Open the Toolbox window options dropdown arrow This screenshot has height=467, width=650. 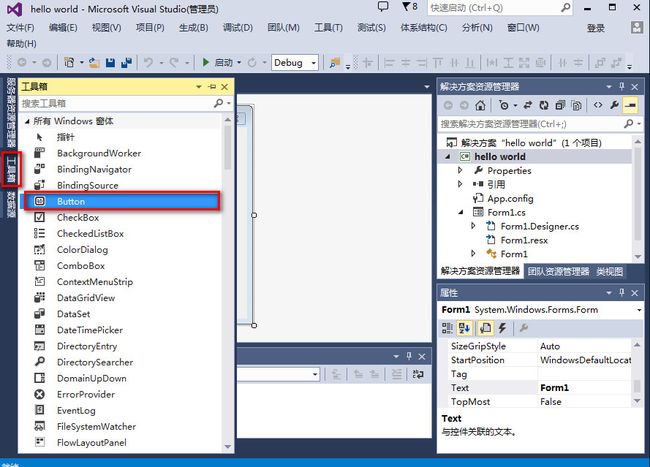[199, 87]
